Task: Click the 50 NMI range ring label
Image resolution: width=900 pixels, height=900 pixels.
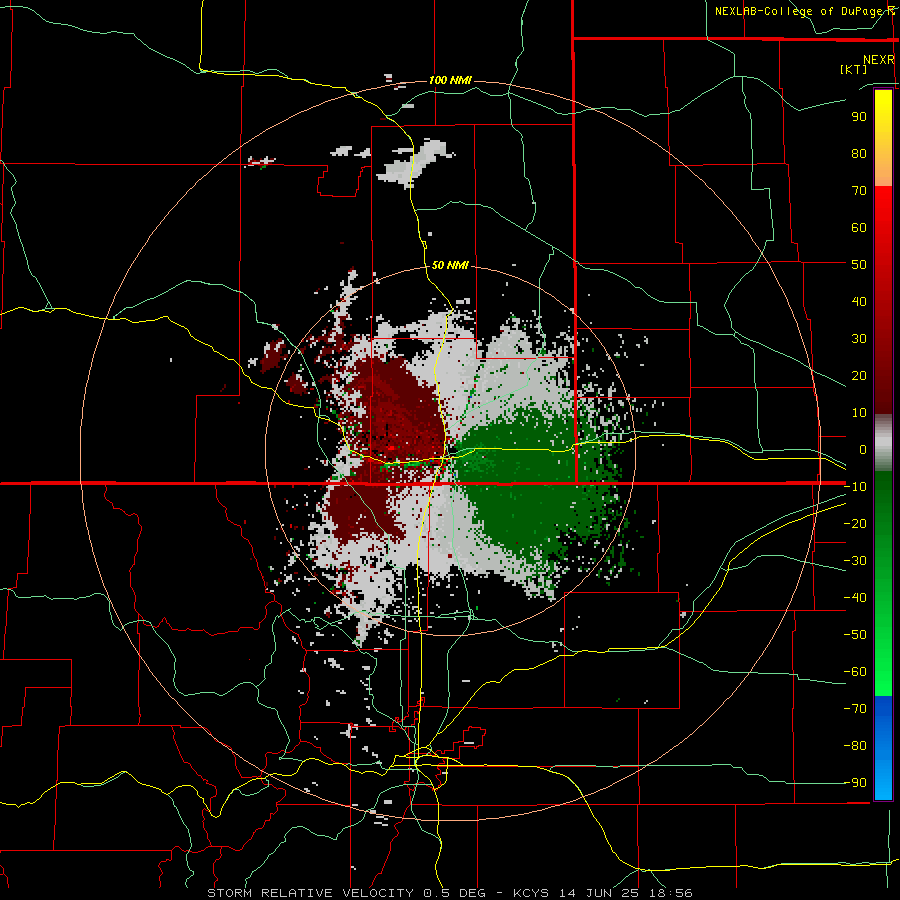Action: point(450,265)
